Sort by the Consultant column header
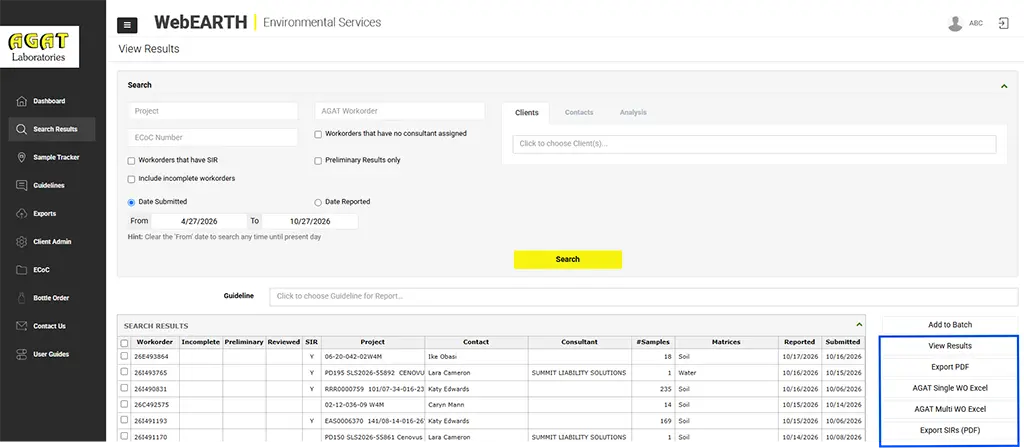 click(x=580, y=342)
